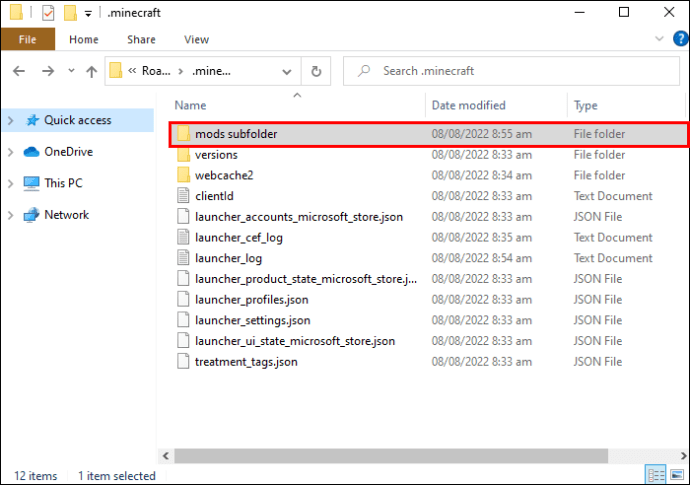Select the launcher_ui_state_microsoft_store.json file icon
This screenshot has height=485, width=690.
(183, 341)
